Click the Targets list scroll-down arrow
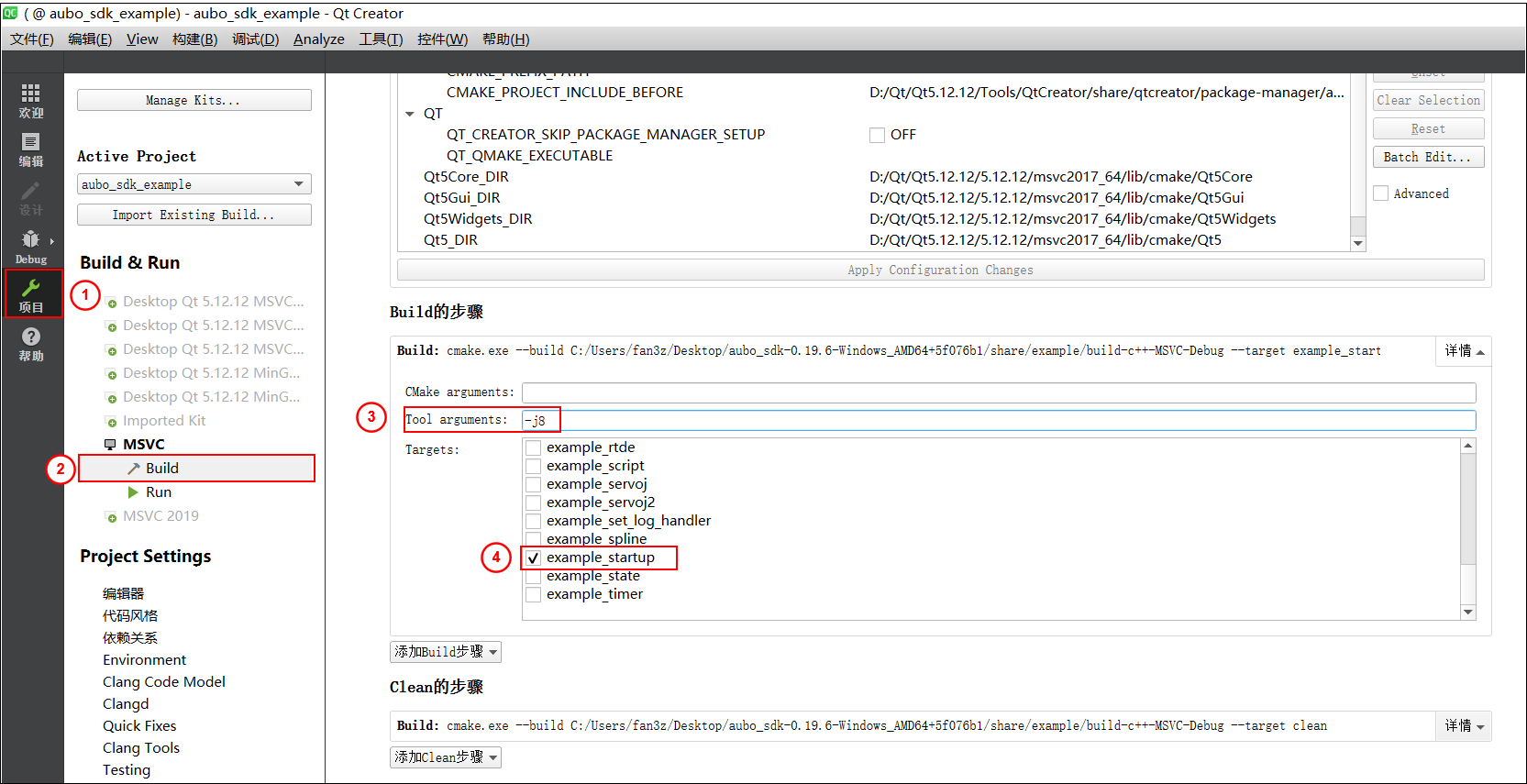1527x784 pixels. 1468,613
